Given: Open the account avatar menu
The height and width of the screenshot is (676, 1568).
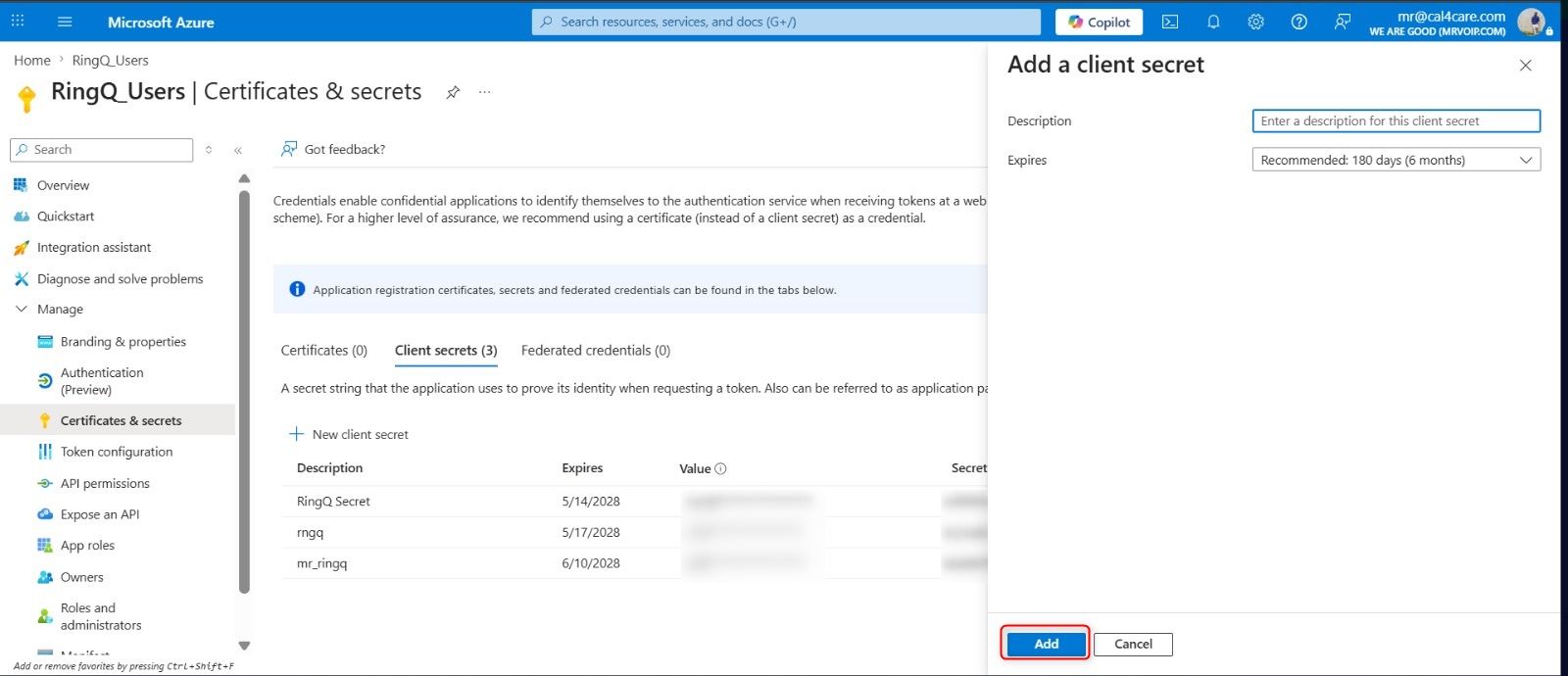Looking at the screenshot, I should pos(1532,22).
